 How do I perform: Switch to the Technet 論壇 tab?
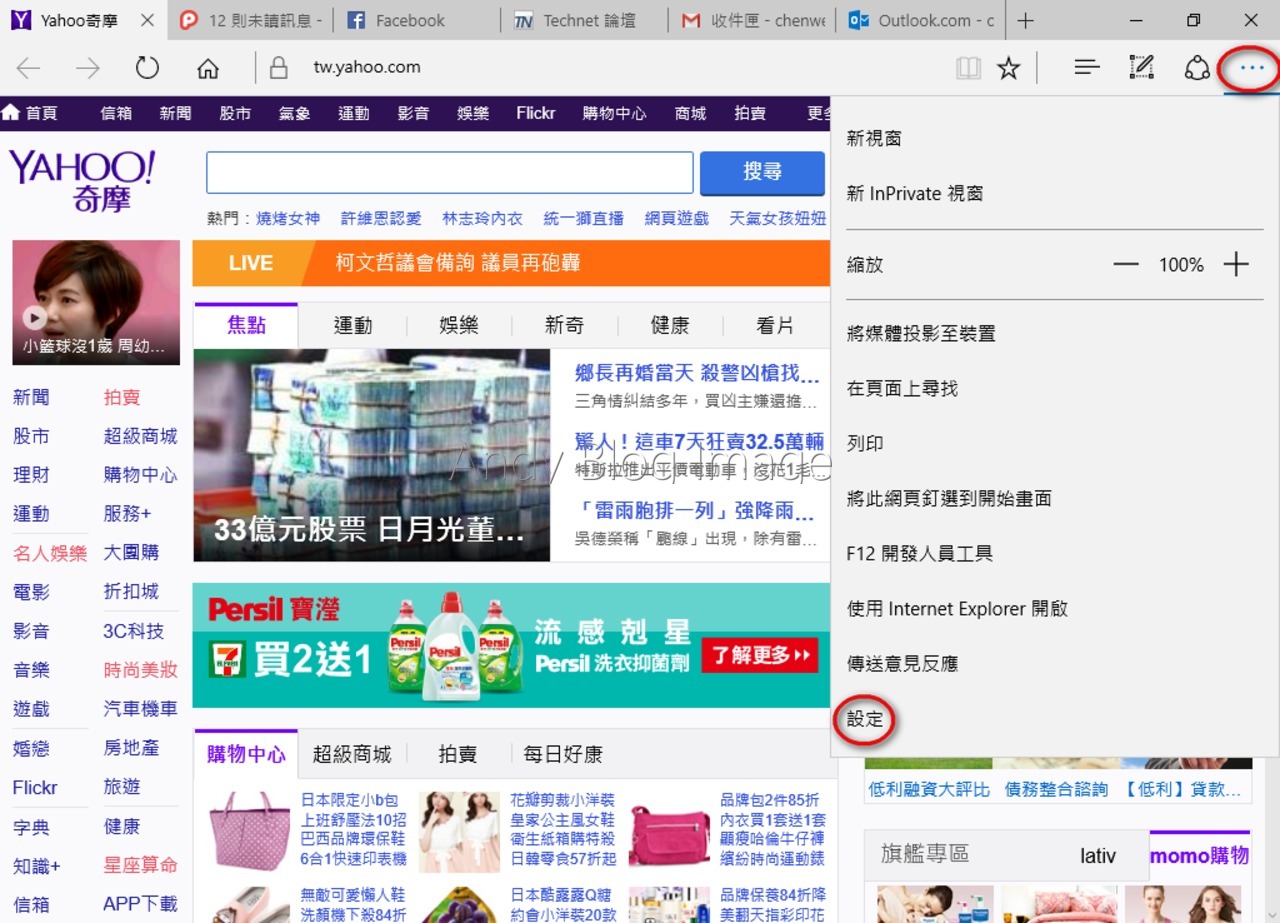tap(583, 20)
